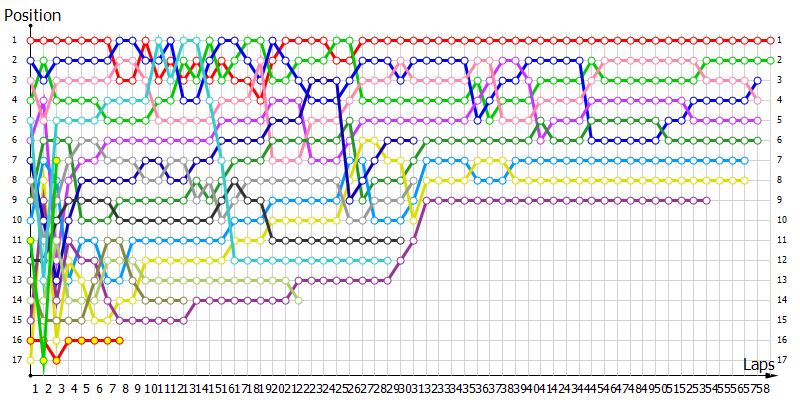The image size is (800, 400).
Task: Click the light blue line's final marker at position 7
Action: [x=745, y=160]
